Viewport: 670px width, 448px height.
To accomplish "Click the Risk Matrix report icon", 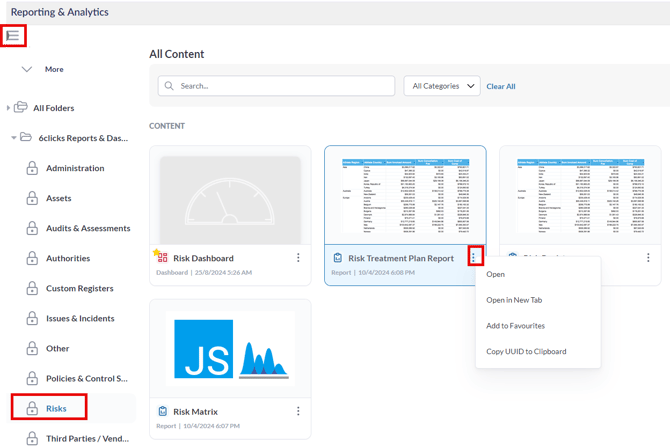I will [x=162, y=411].
